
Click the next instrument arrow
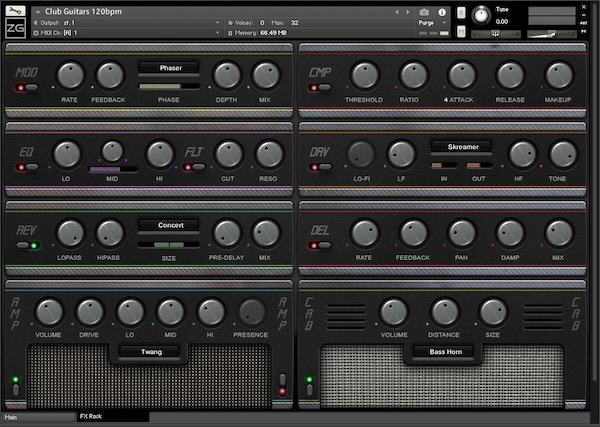coord(406,12)
